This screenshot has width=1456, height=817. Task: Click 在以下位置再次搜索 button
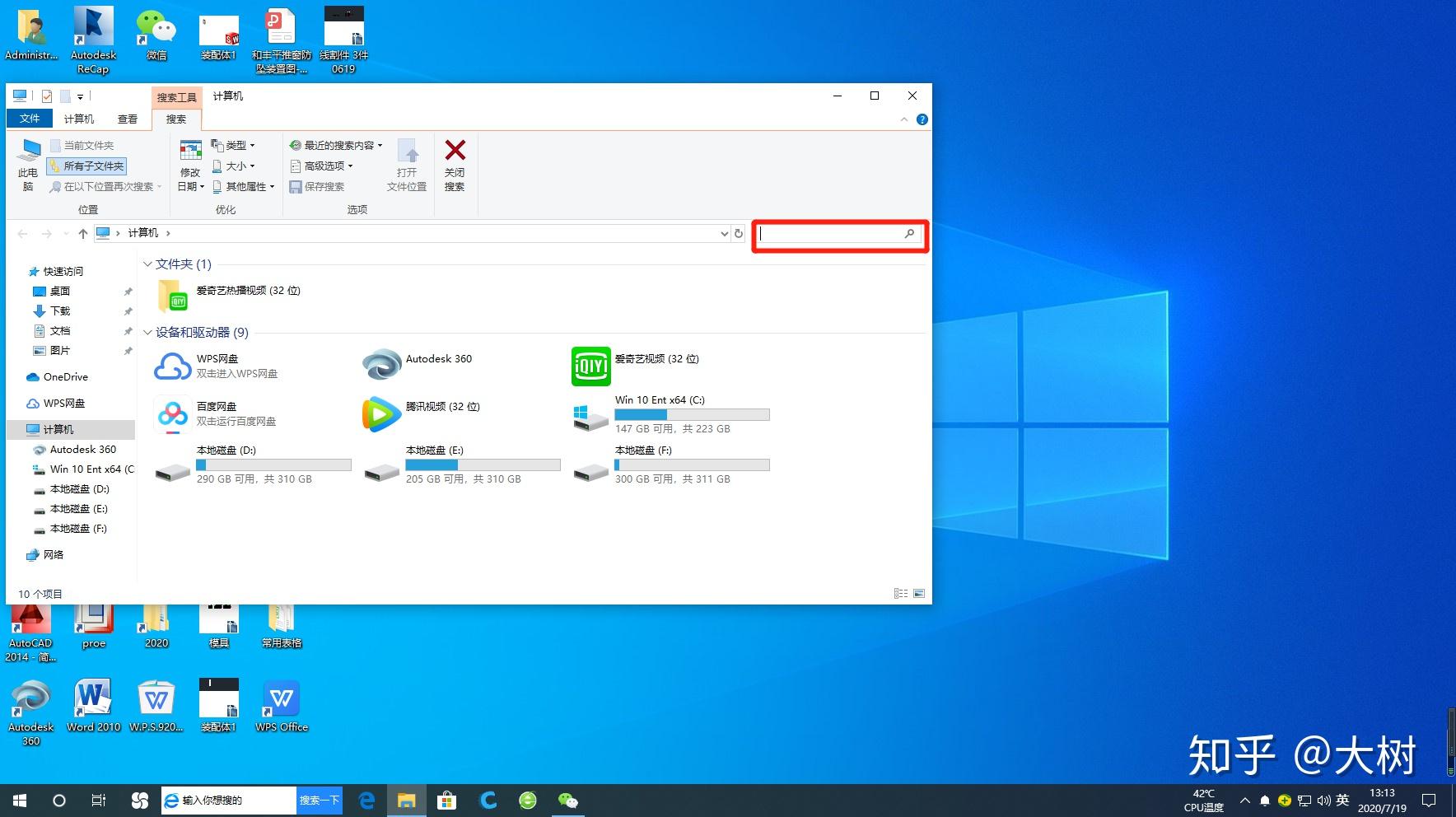(x=105, y=186)
